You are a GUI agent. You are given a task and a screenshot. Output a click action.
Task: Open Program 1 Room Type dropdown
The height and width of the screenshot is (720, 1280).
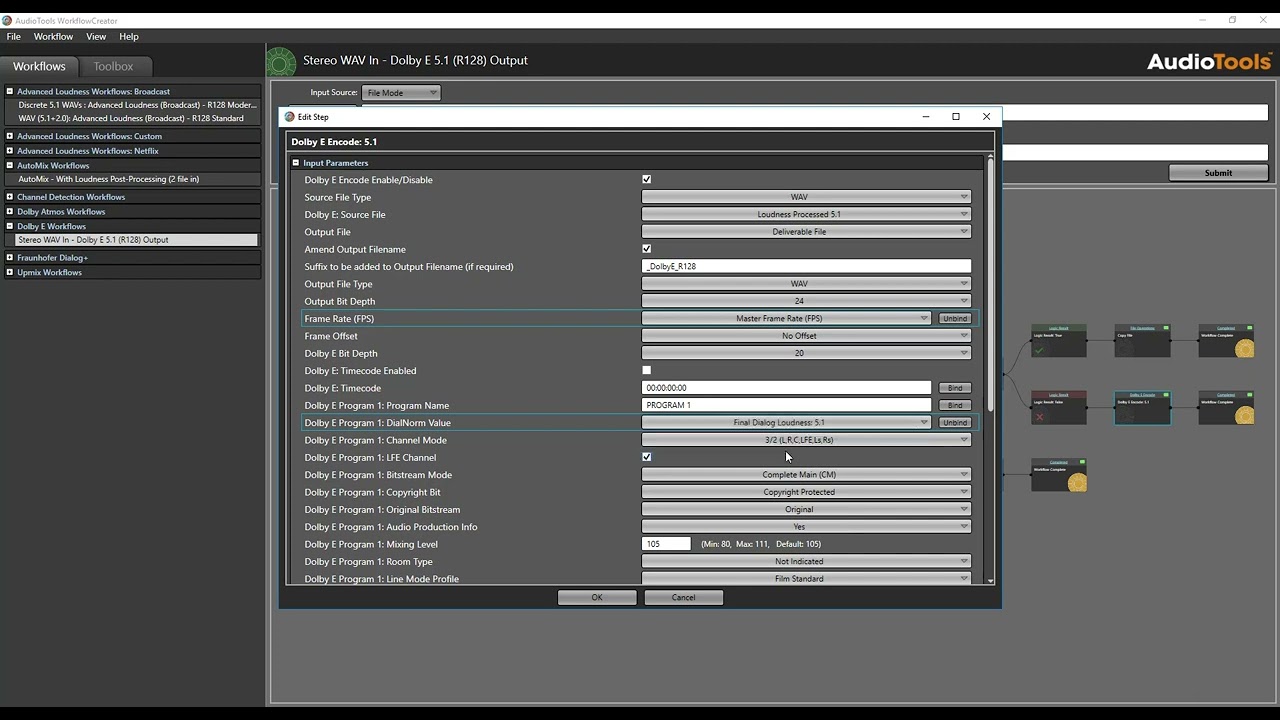[806, 561]
